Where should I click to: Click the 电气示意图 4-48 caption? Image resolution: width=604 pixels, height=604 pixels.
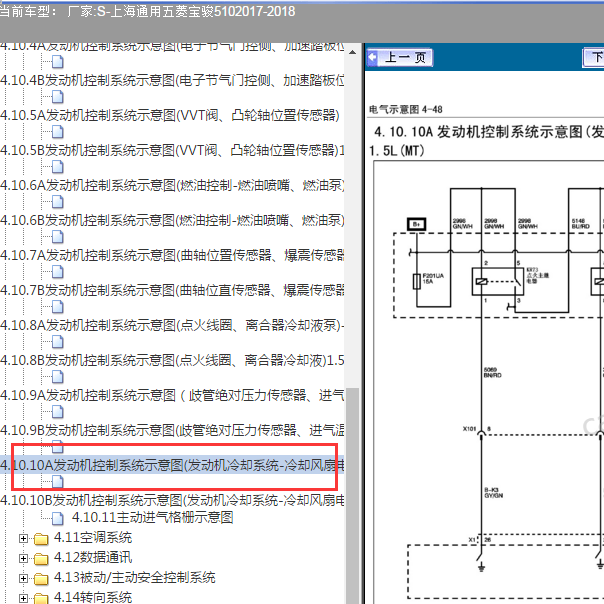(x=406, y=109)
